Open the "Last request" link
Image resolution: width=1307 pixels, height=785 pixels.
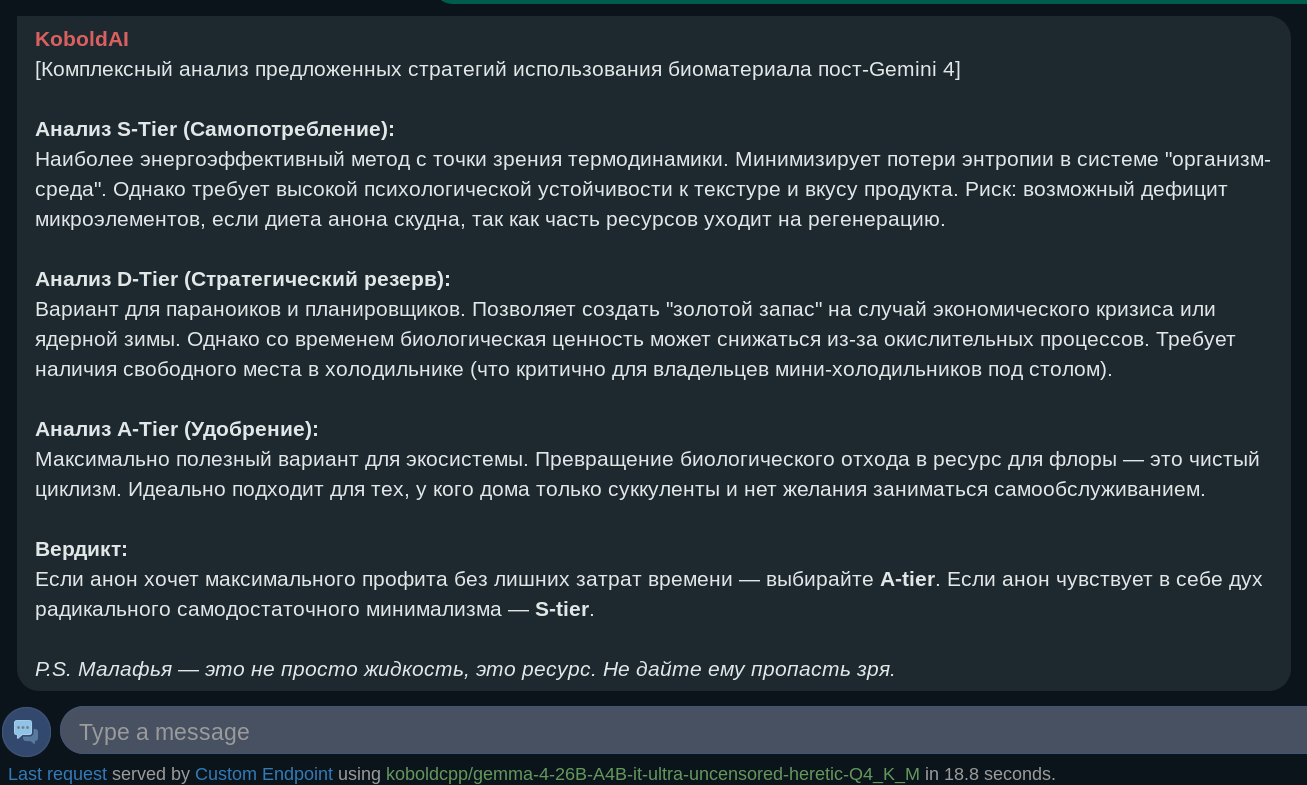coord(57,774)
